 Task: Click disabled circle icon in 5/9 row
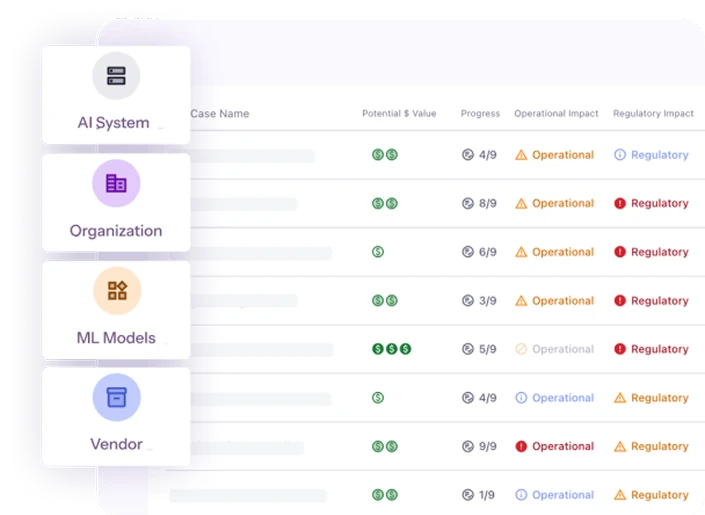point(521,349)
